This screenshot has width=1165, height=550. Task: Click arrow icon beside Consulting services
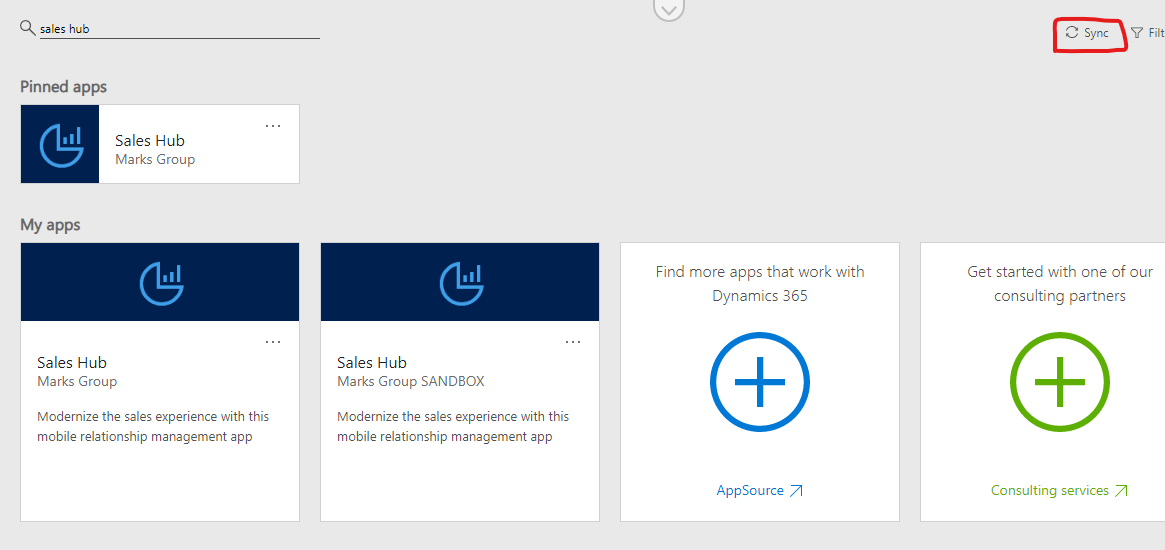1121,491
